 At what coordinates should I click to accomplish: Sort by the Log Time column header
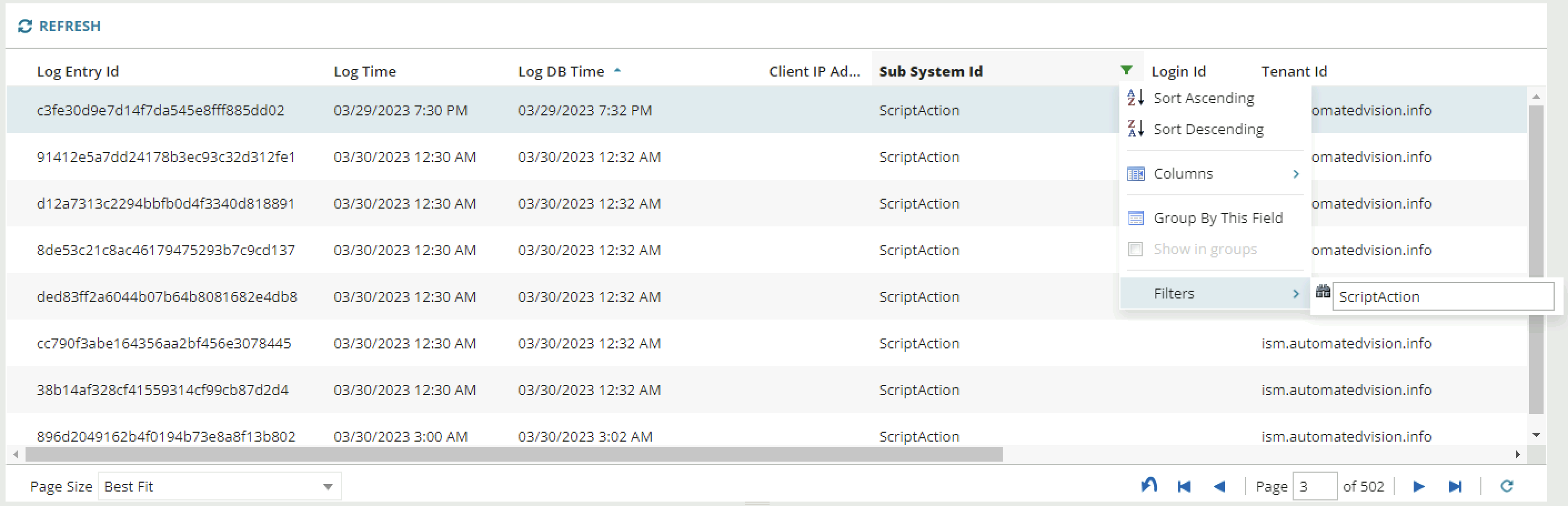[x=365, y=71]
